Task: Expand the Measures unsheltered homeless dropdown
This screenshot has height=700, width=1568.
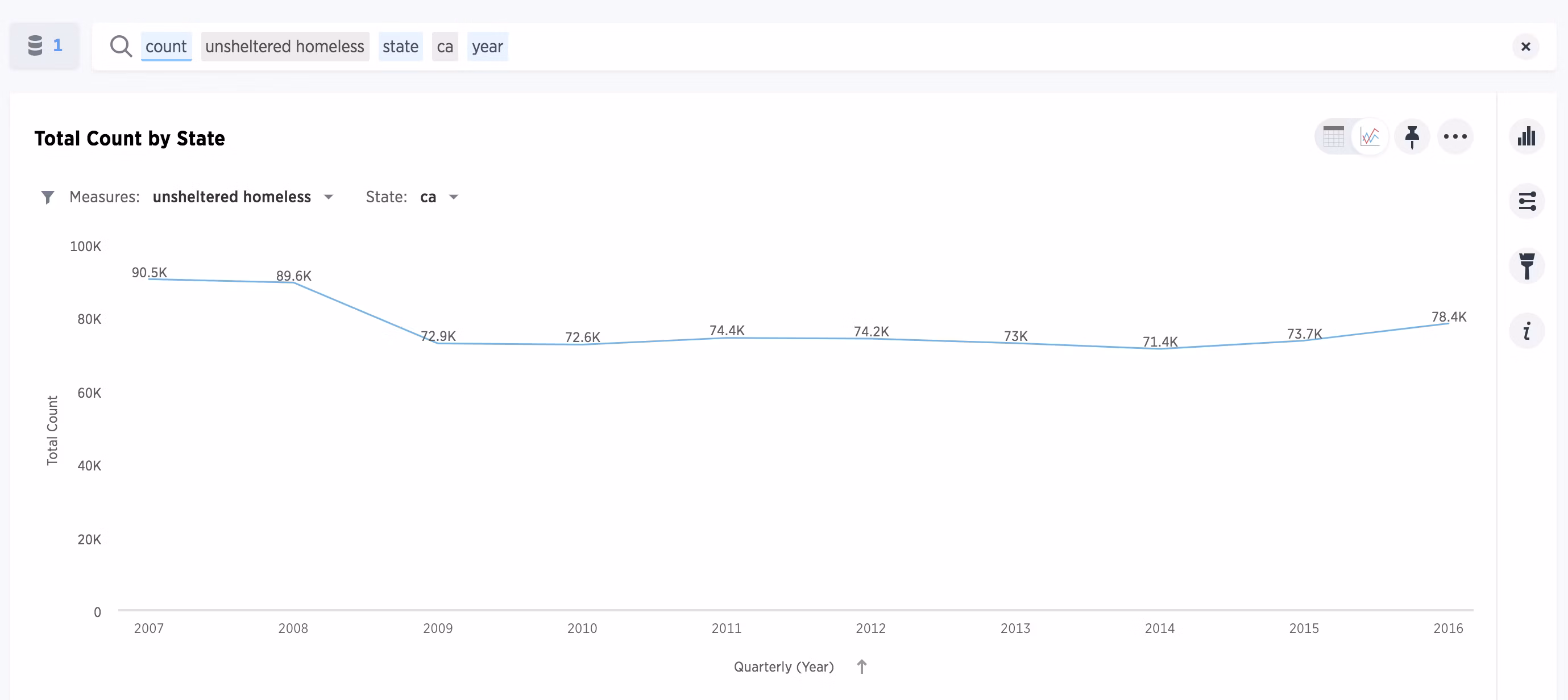Action: pos(328,197)
